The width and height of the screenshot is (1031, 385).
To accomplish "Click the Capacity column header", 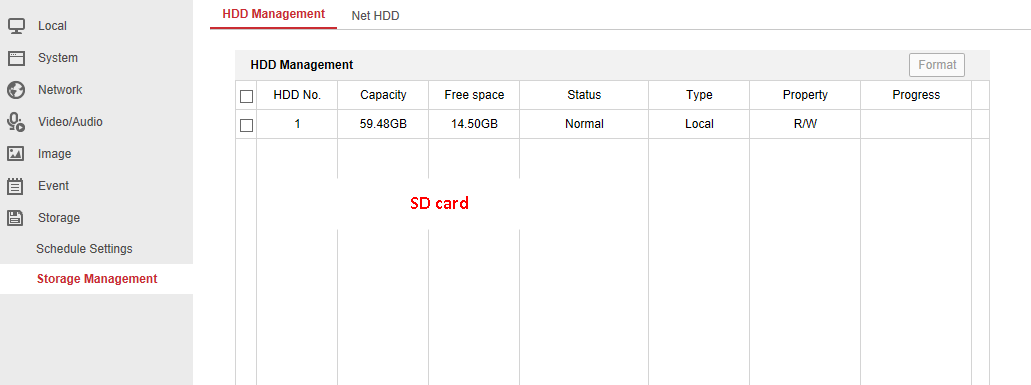I will (x=383, y=95).
